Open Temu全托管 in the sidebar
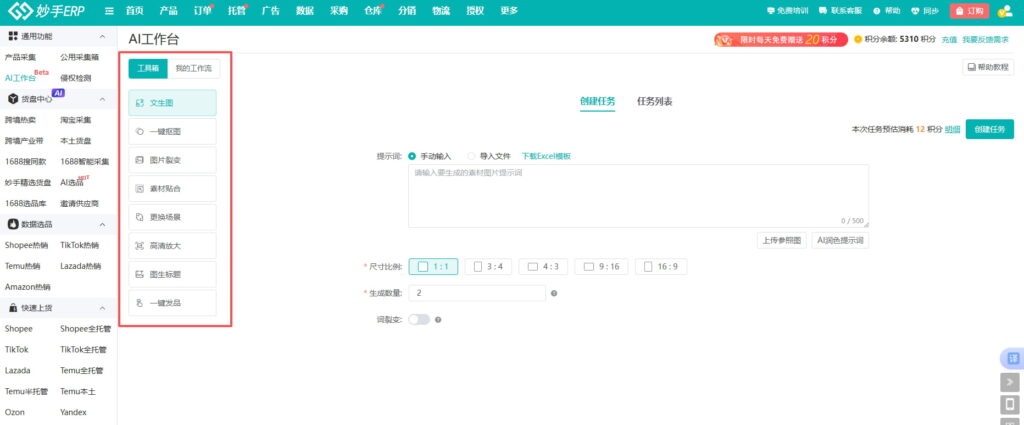 tap(82, 371)
